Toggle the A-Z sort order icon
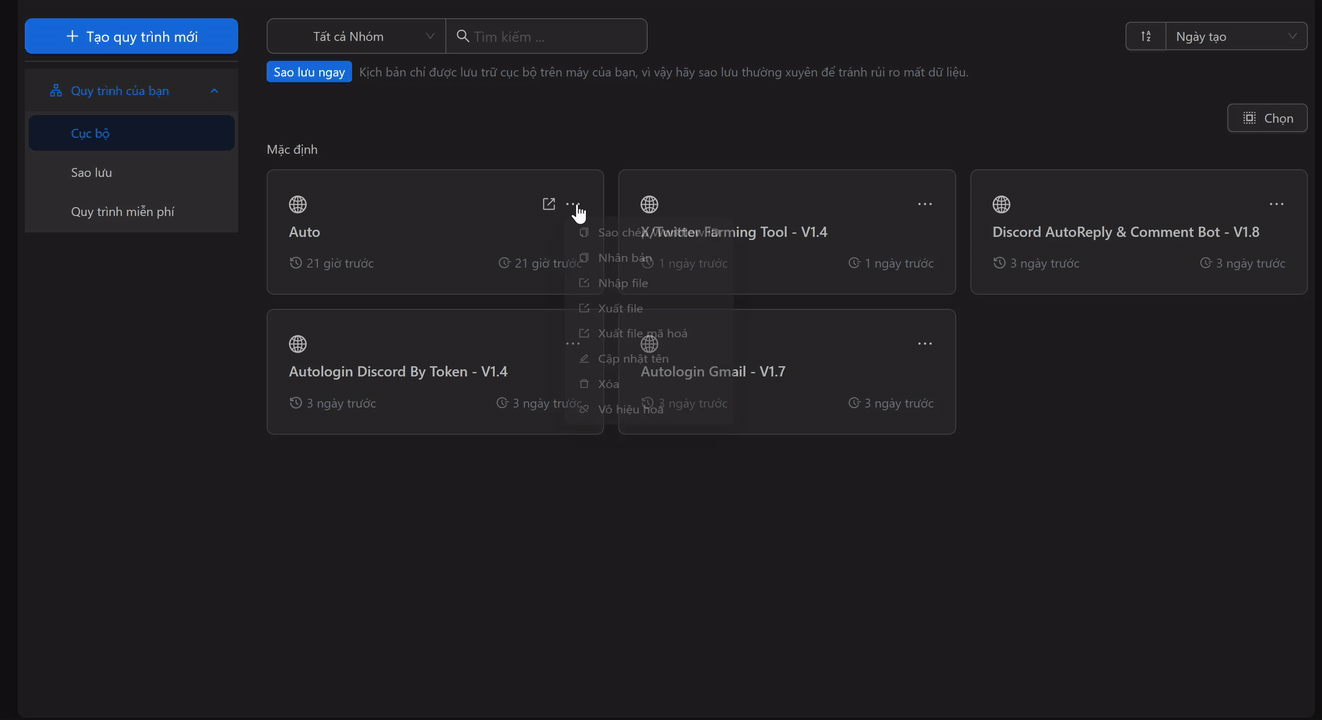 [x=1144, y=35]
